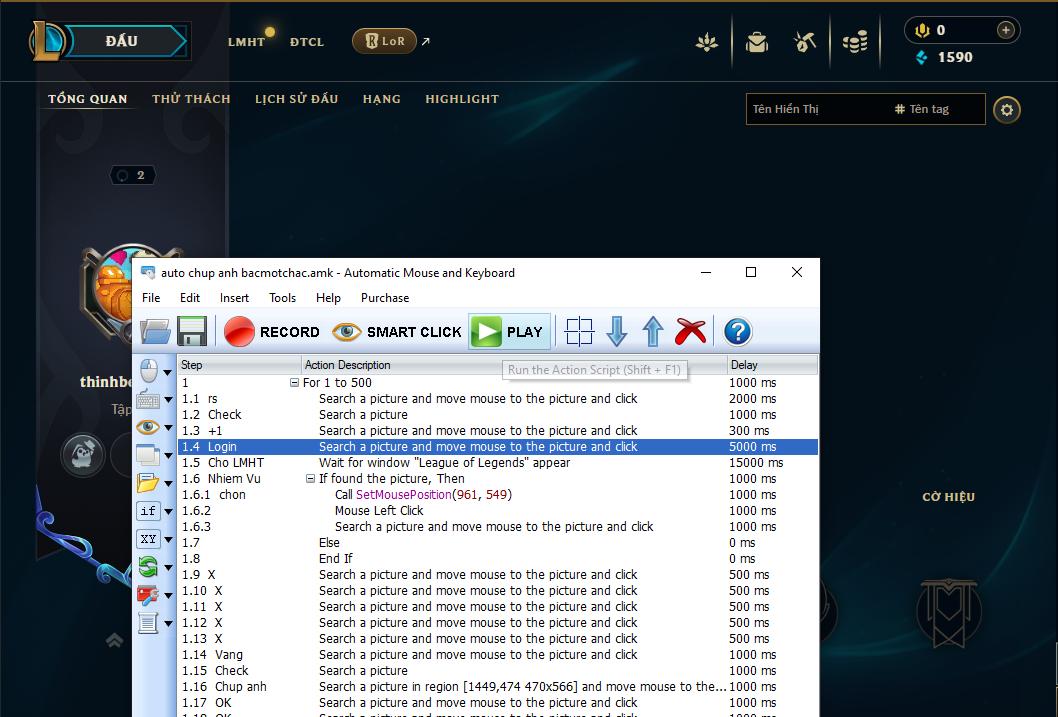This screenshot has width=1058, height=717.
Task: Delete step with the red X icon
Action: click(690, 332)
